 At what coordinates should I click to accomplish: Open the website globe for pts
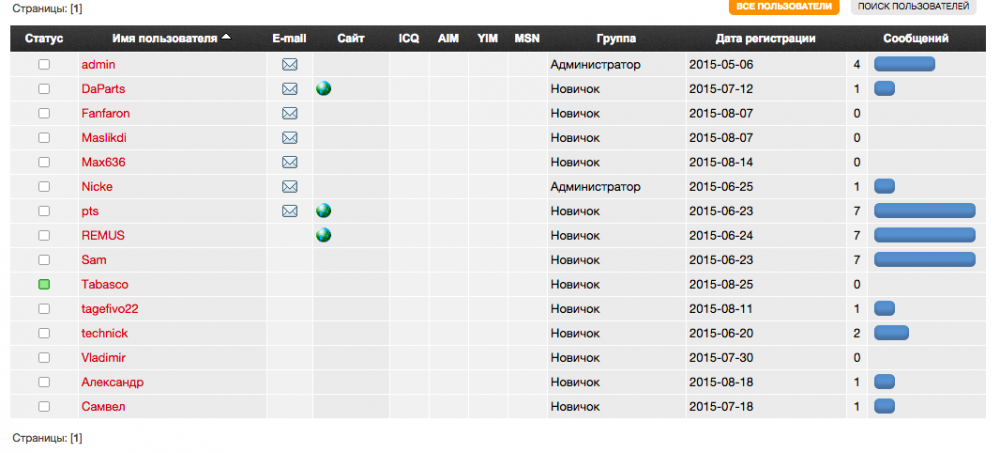point(323,211)
